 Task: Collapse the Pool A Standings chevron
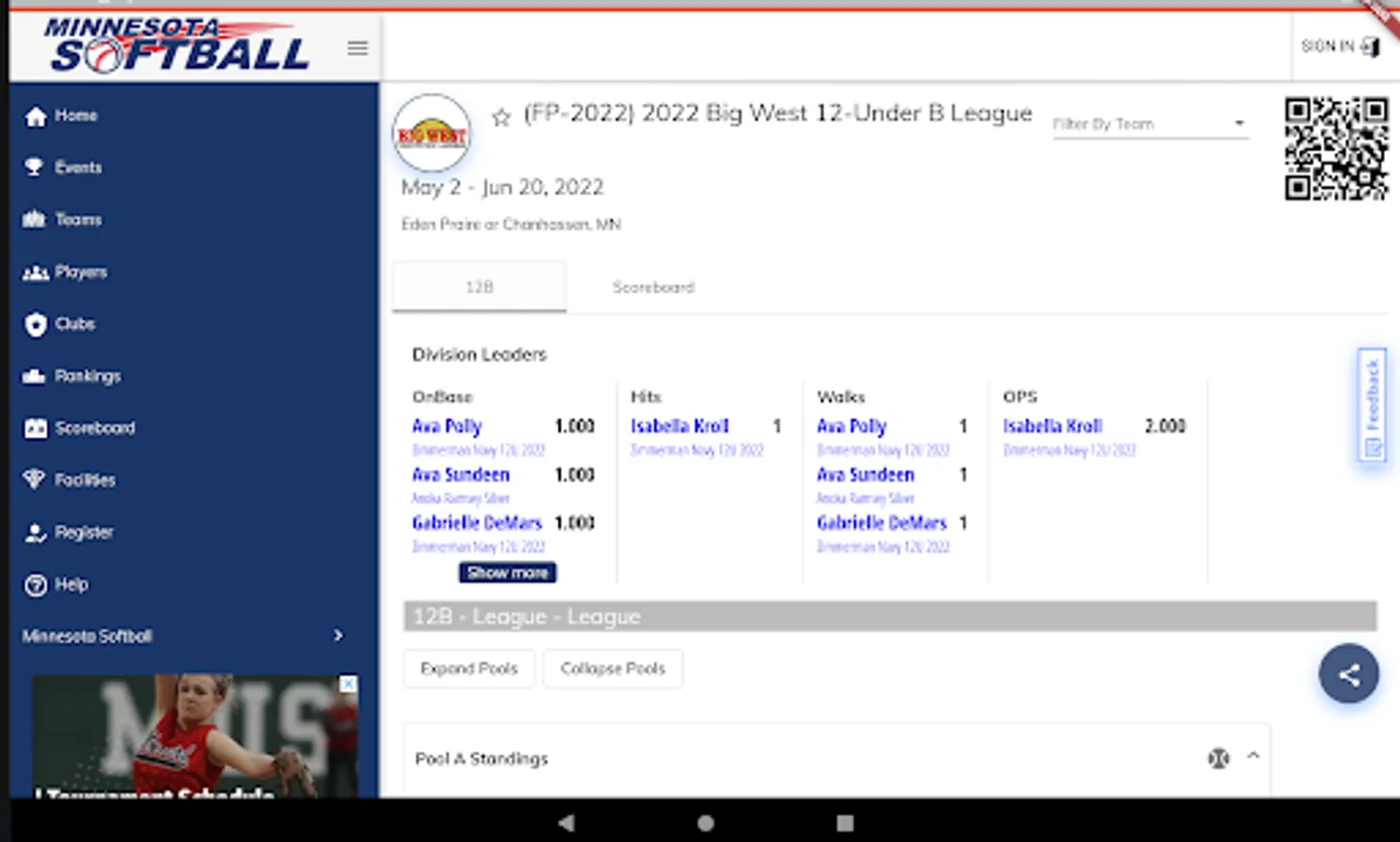(1253, 756)
